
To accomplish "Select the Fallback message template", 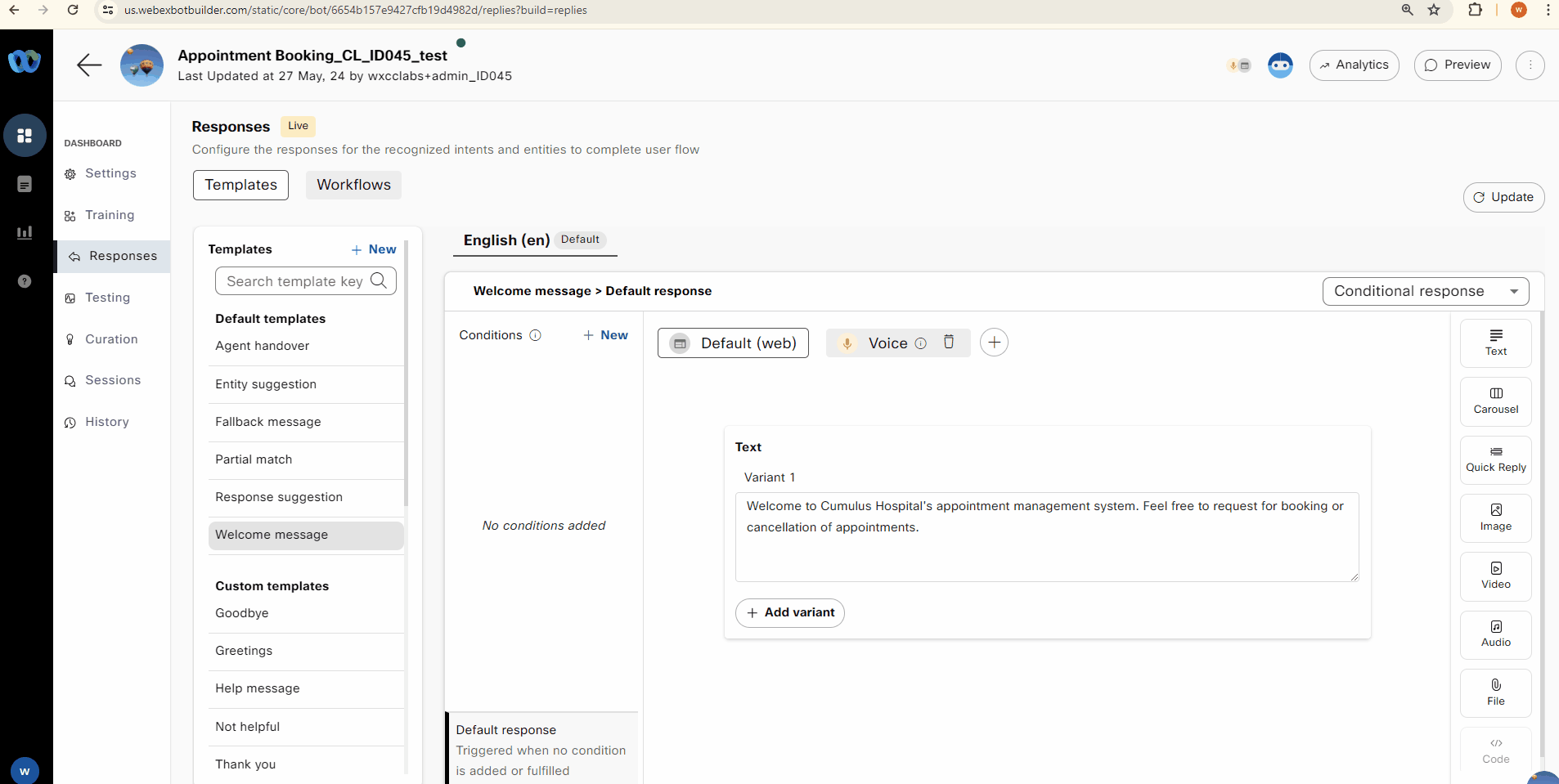I will [268, 422].
